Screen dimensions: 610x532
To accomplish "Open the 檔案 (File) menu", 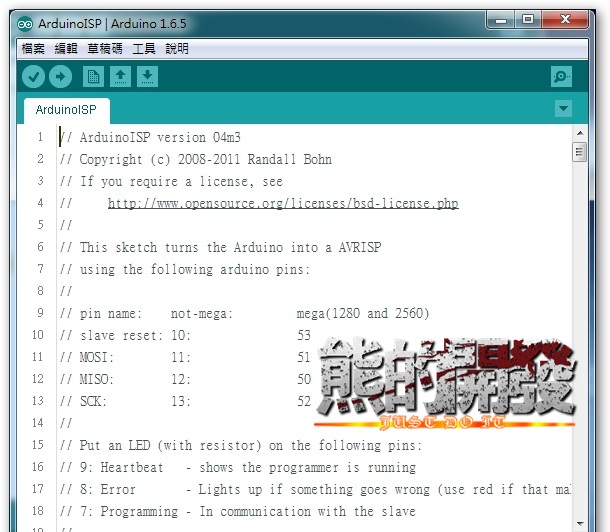I will tap(33, 49).
